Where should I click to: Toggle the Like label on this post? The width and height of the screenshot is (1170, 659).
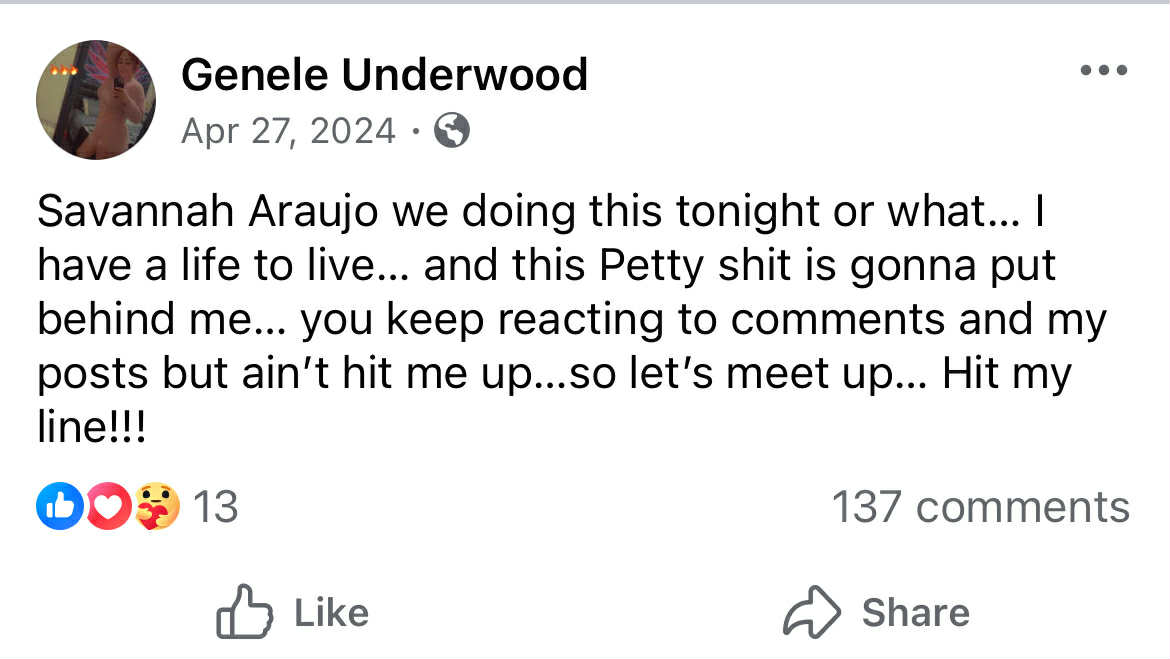331,612
